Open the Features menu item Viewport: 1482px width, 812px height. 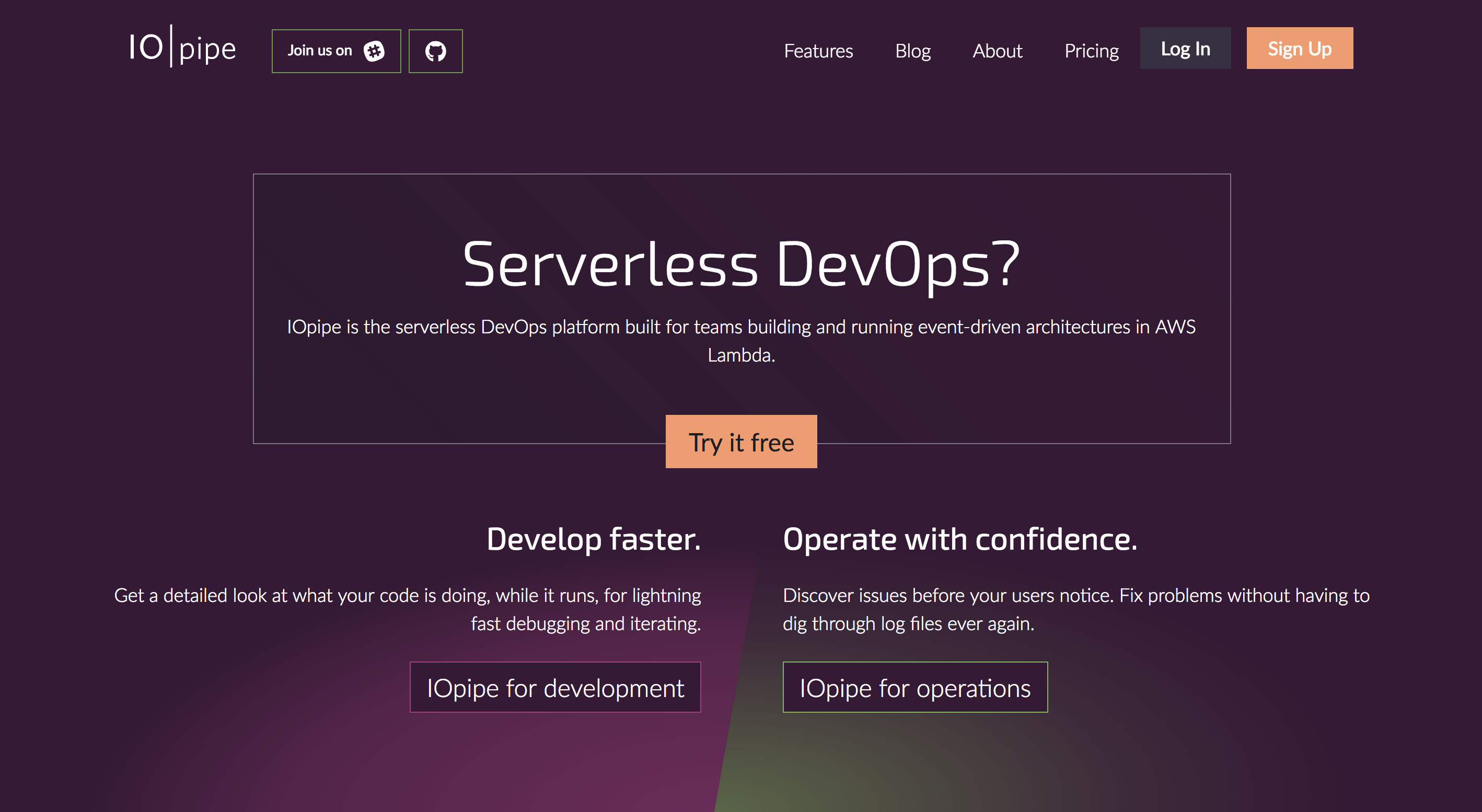click(818, 51)
